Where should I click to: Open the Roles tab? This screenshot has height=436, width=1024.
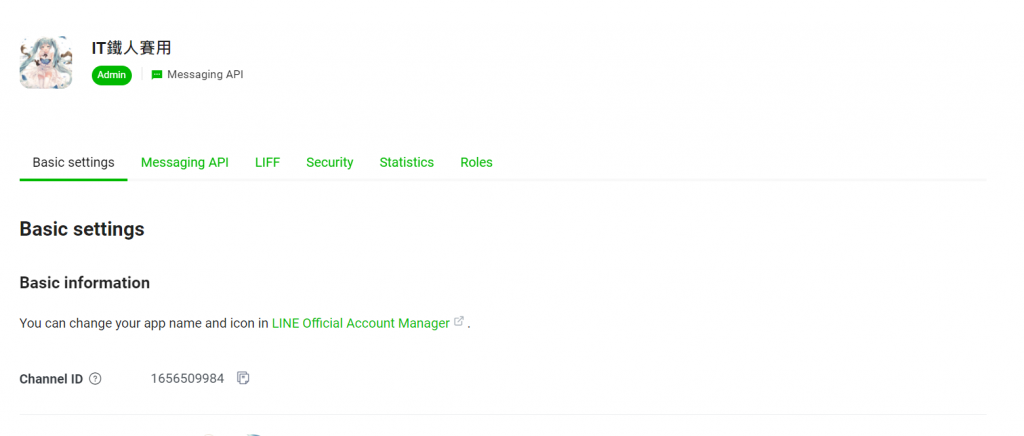pyautogui.click(x=477, y=163)
